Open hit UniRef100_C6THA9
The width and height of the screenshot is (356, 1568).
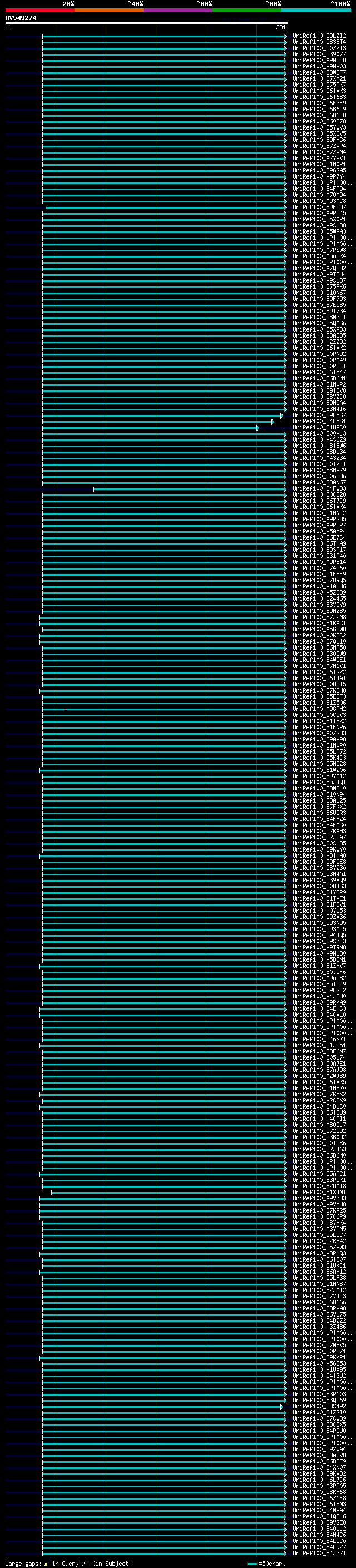click(x=319, y=543)
